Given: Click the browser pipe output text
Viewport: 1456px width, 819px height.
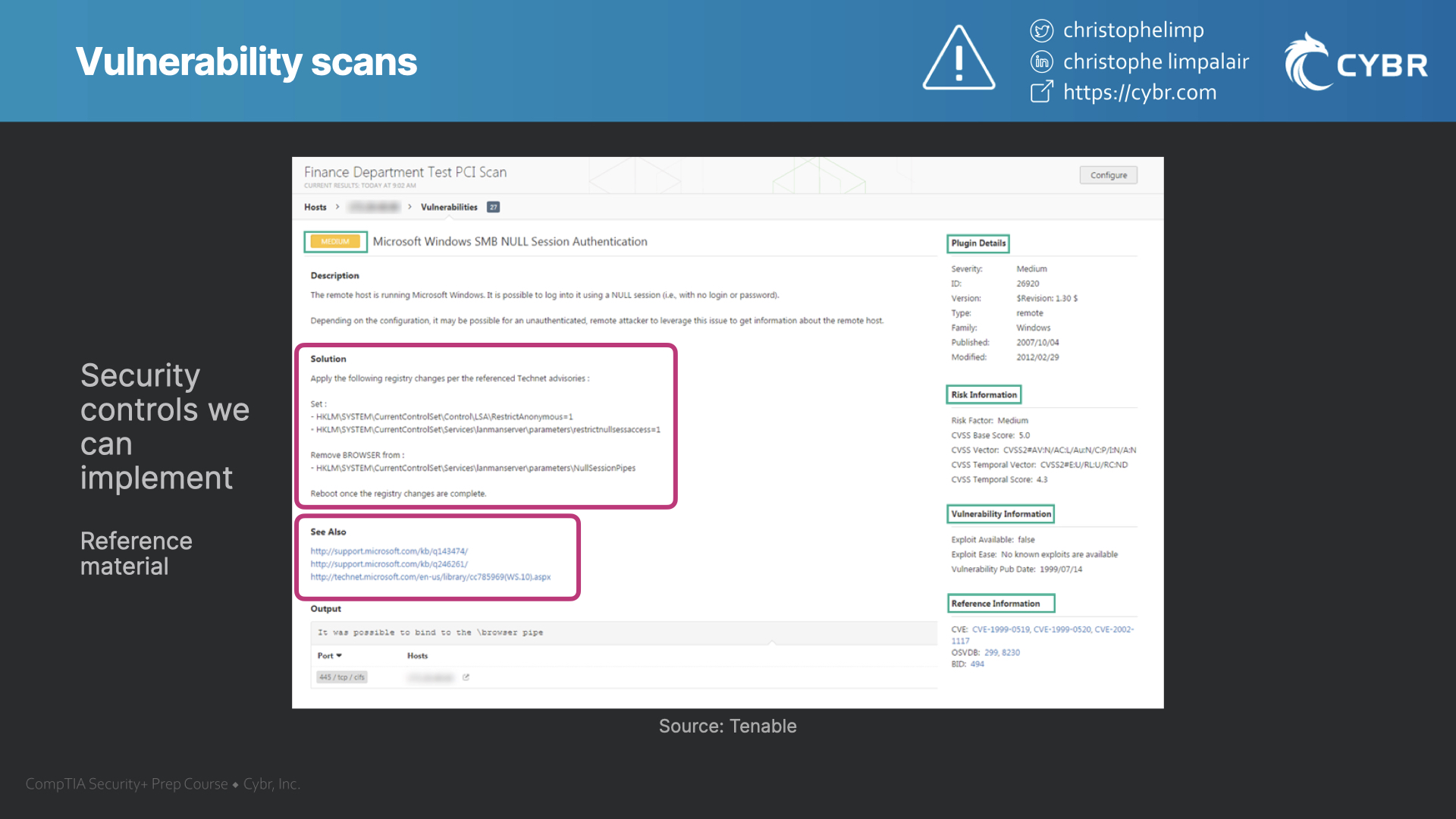Looking at the screenshot, I should click(x=430, y=632).
